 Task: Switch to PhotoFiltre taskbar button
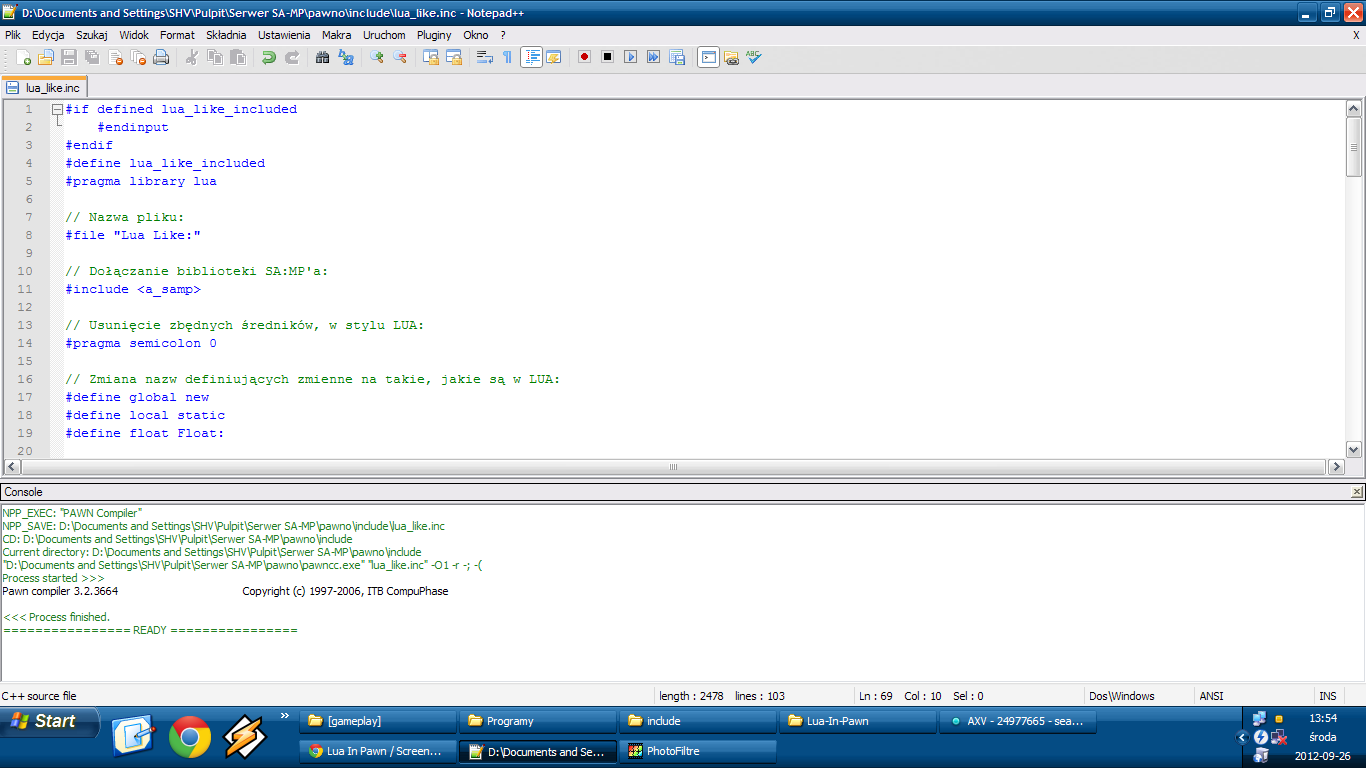coord(697,751)
